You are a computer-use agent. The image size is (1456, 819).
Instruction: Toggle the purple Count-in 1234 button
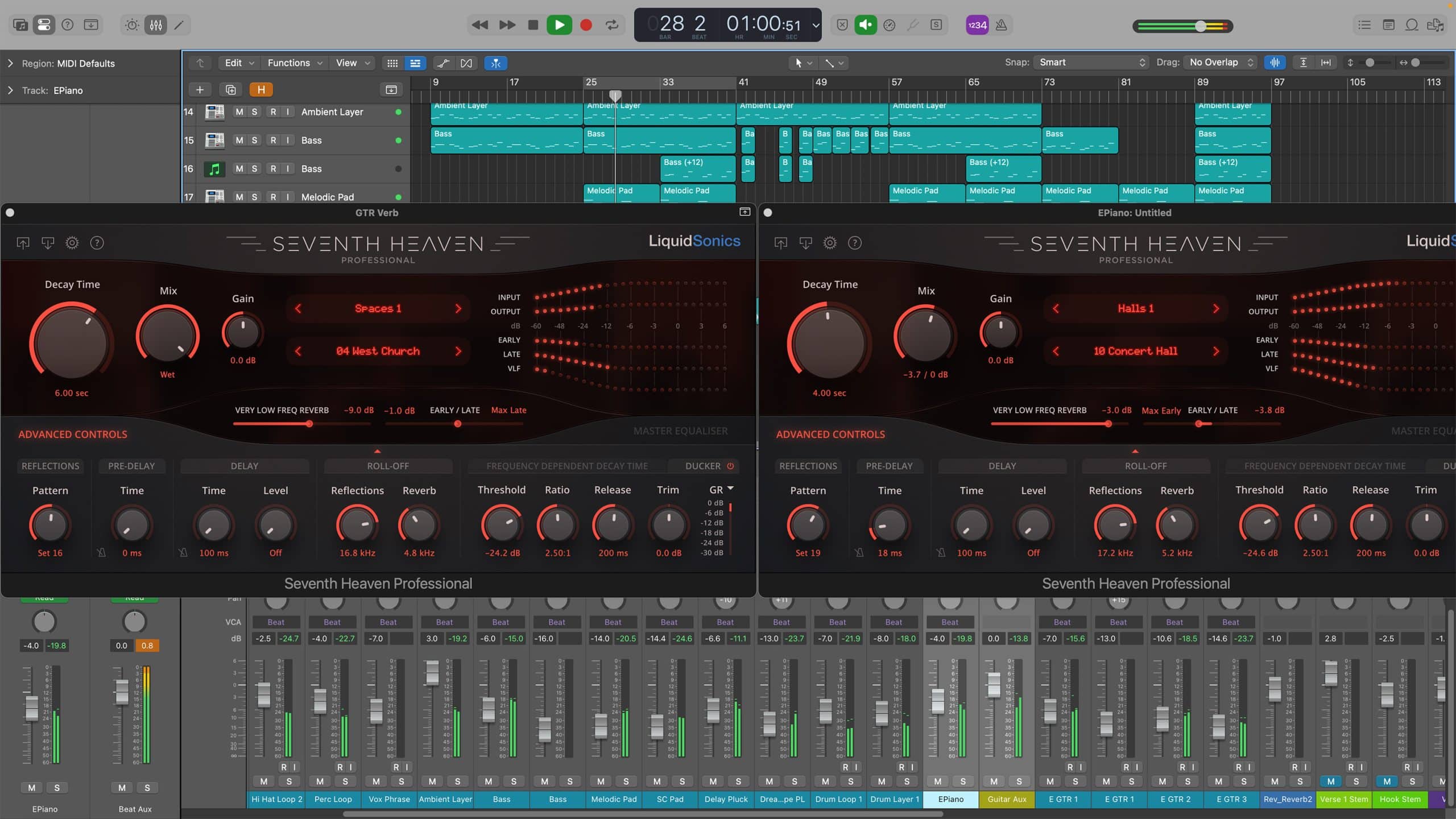pyautogui.click(x=977, y=25)
